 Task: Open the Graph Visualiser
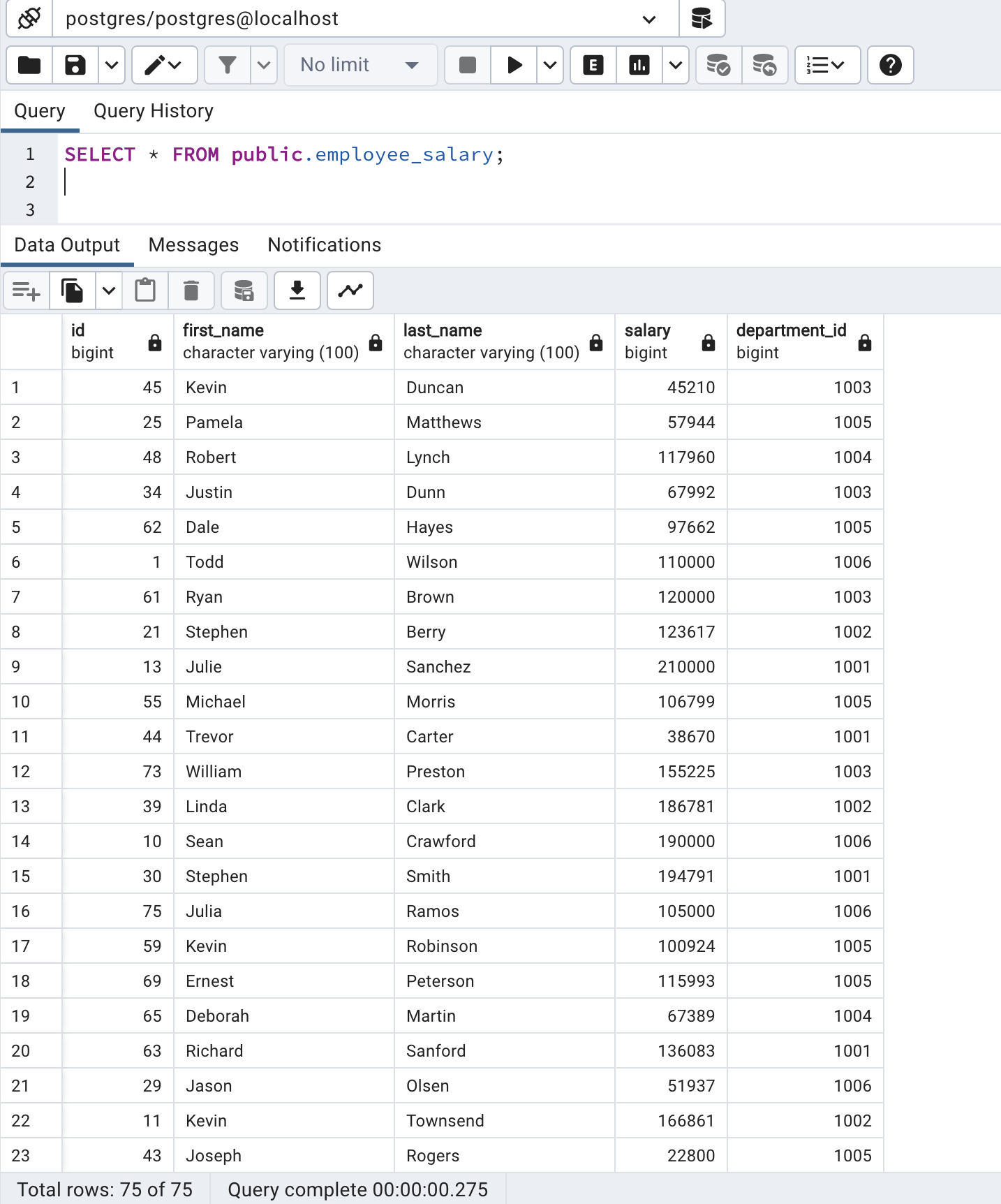point(350,291)
